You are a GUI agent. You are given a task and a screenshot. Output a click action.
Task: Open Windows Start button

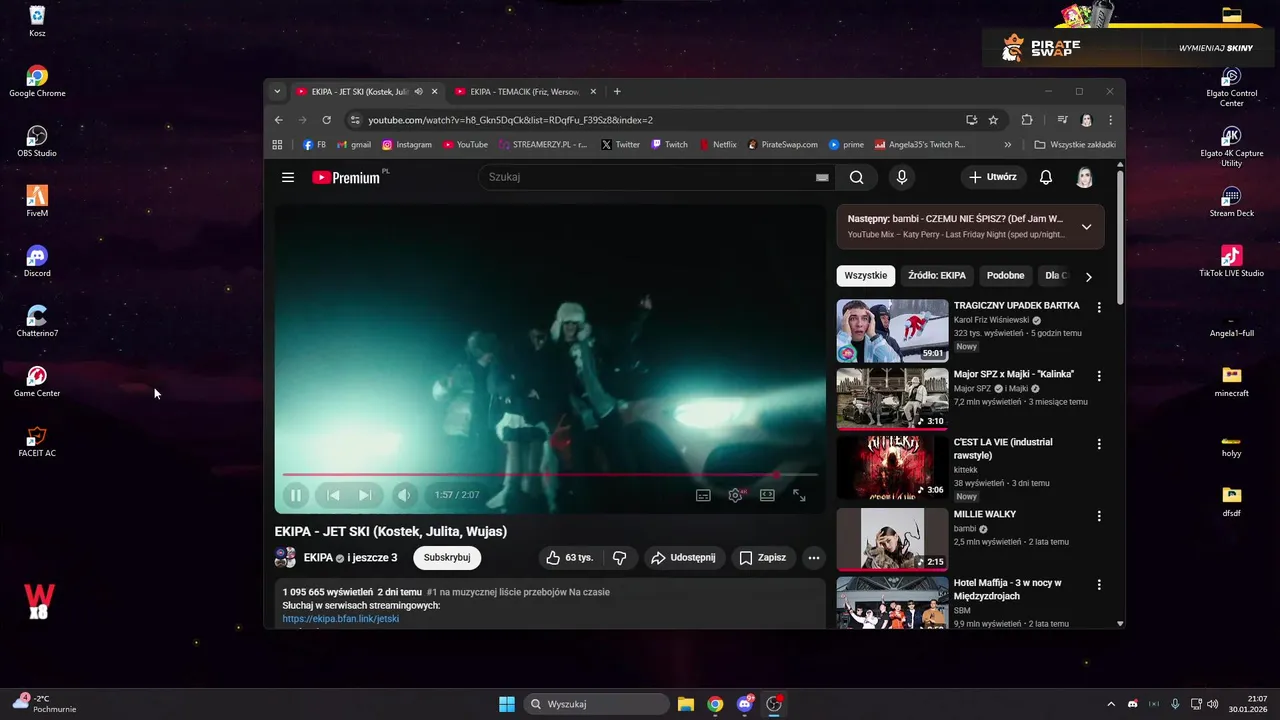(x=507, y=704)
